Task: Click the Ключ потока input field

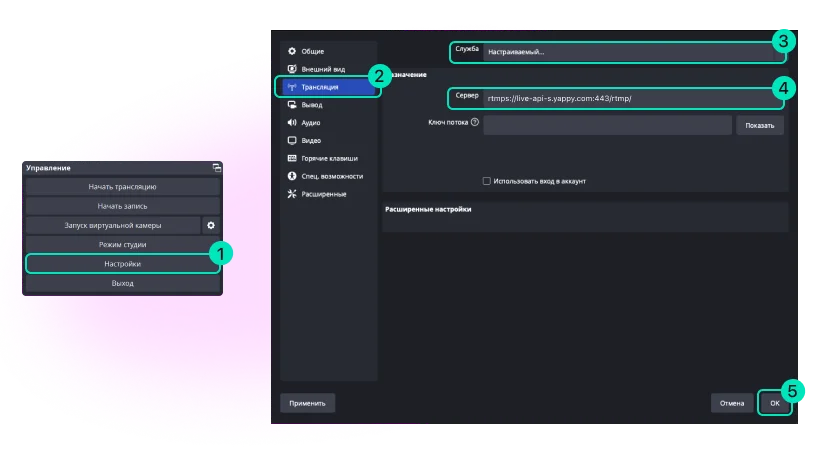Action: (x=608, y=125)
